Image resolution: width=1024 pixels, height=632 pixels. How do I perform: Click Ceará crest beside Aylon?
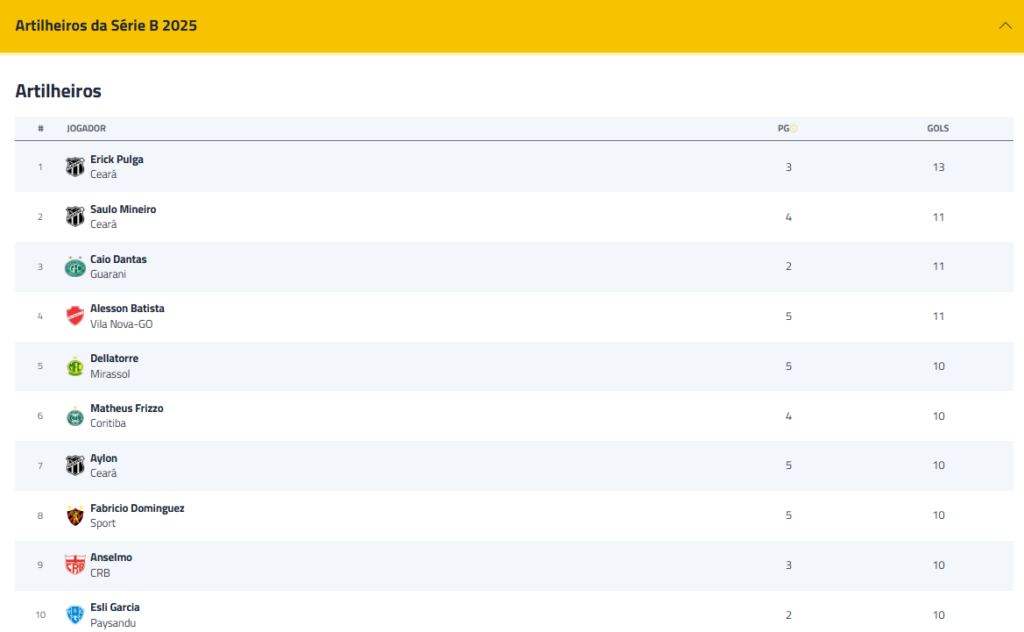[75, 466]
